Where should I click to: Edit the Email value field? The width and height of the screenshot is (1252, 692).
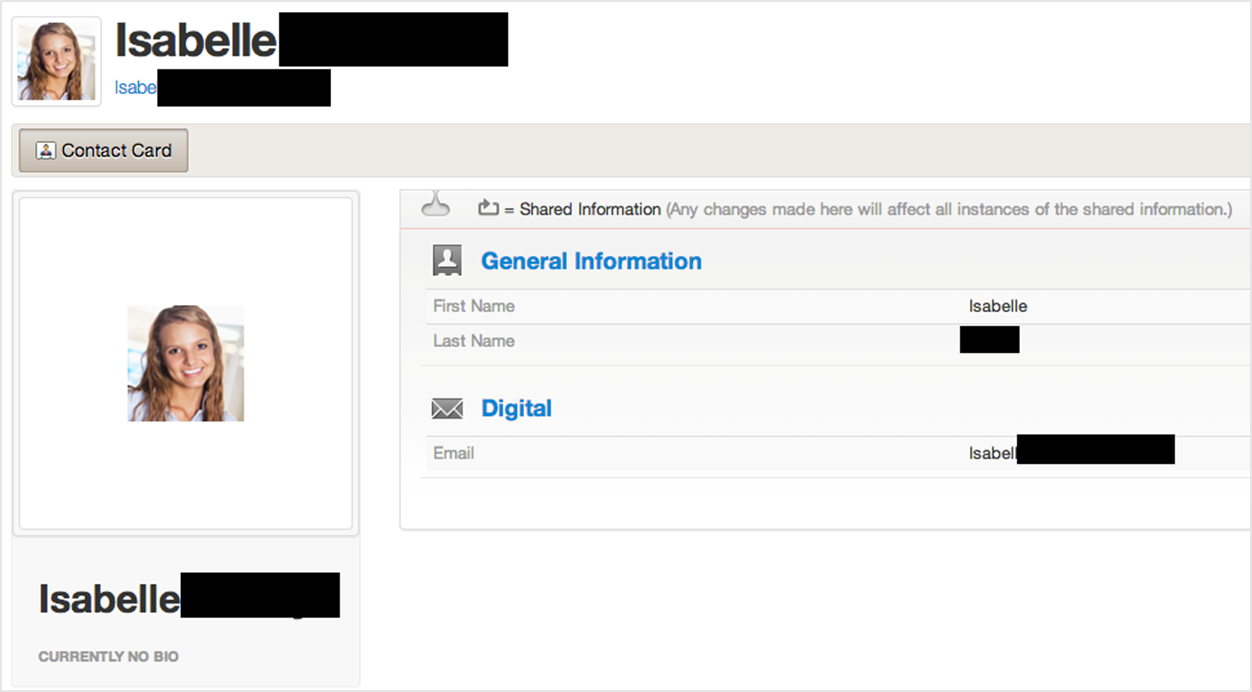[x=1070, y=453]
